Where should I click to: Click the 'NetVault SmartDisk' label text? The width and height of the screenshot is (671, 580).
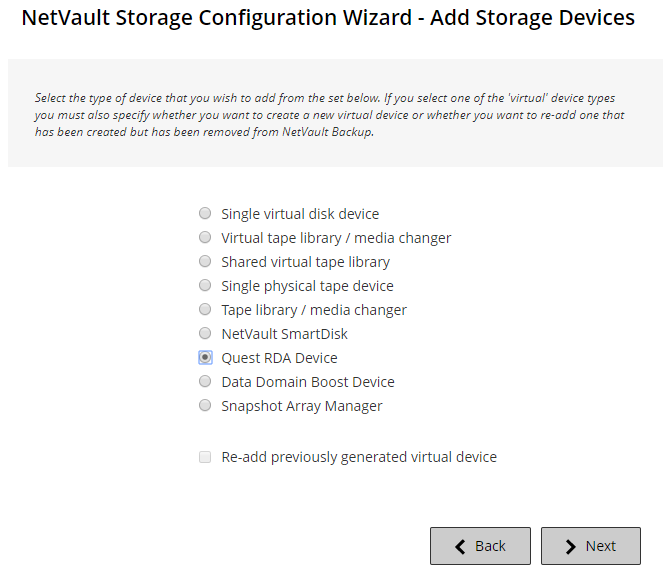click(285, 334)
